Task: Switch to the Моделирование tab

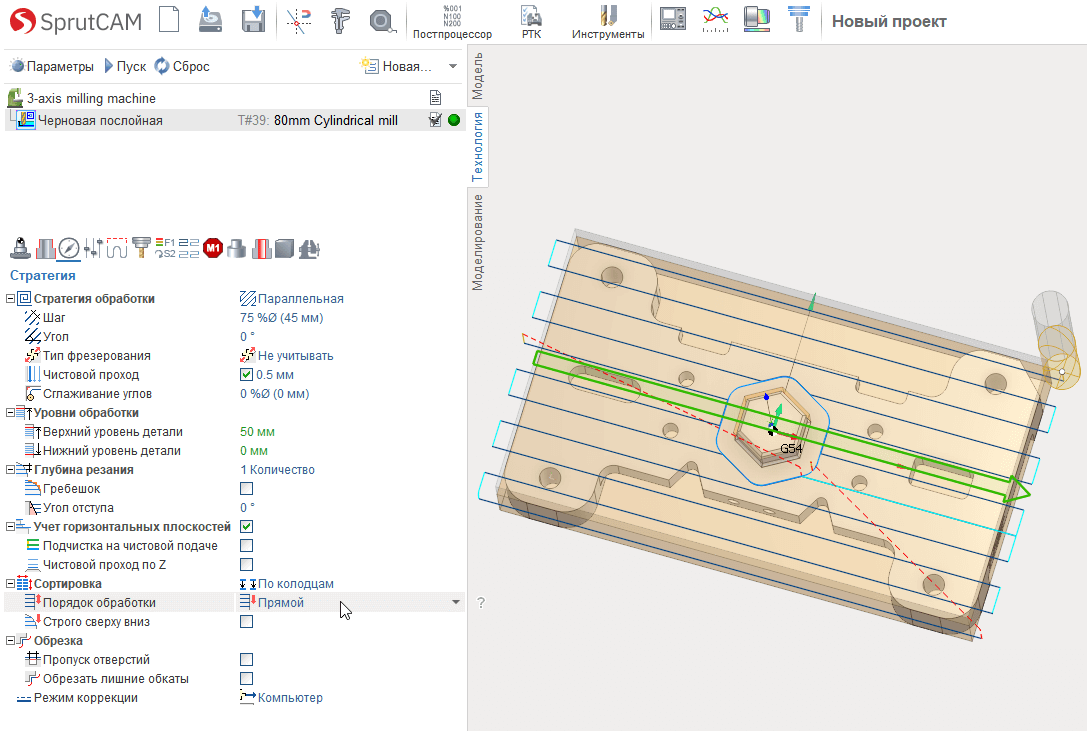Action: pos(478,241)
